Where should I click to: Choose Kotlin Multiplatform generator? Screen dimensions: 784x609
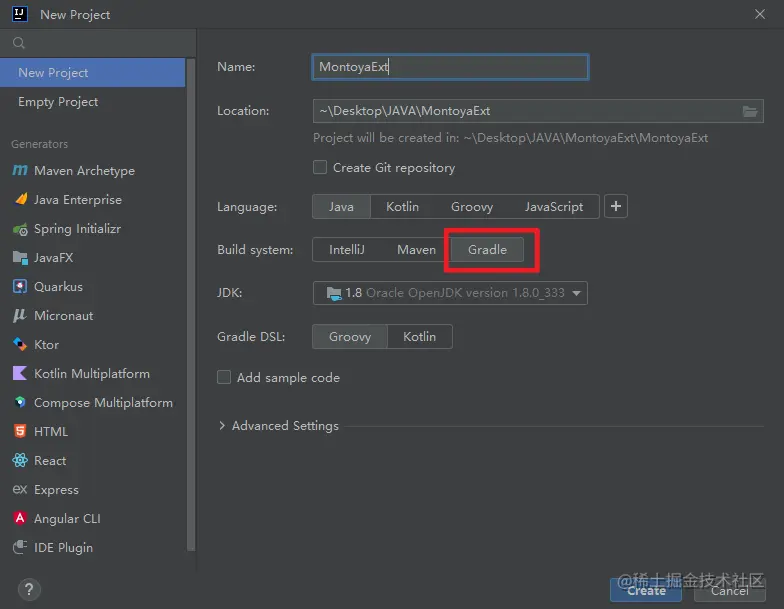92,374
